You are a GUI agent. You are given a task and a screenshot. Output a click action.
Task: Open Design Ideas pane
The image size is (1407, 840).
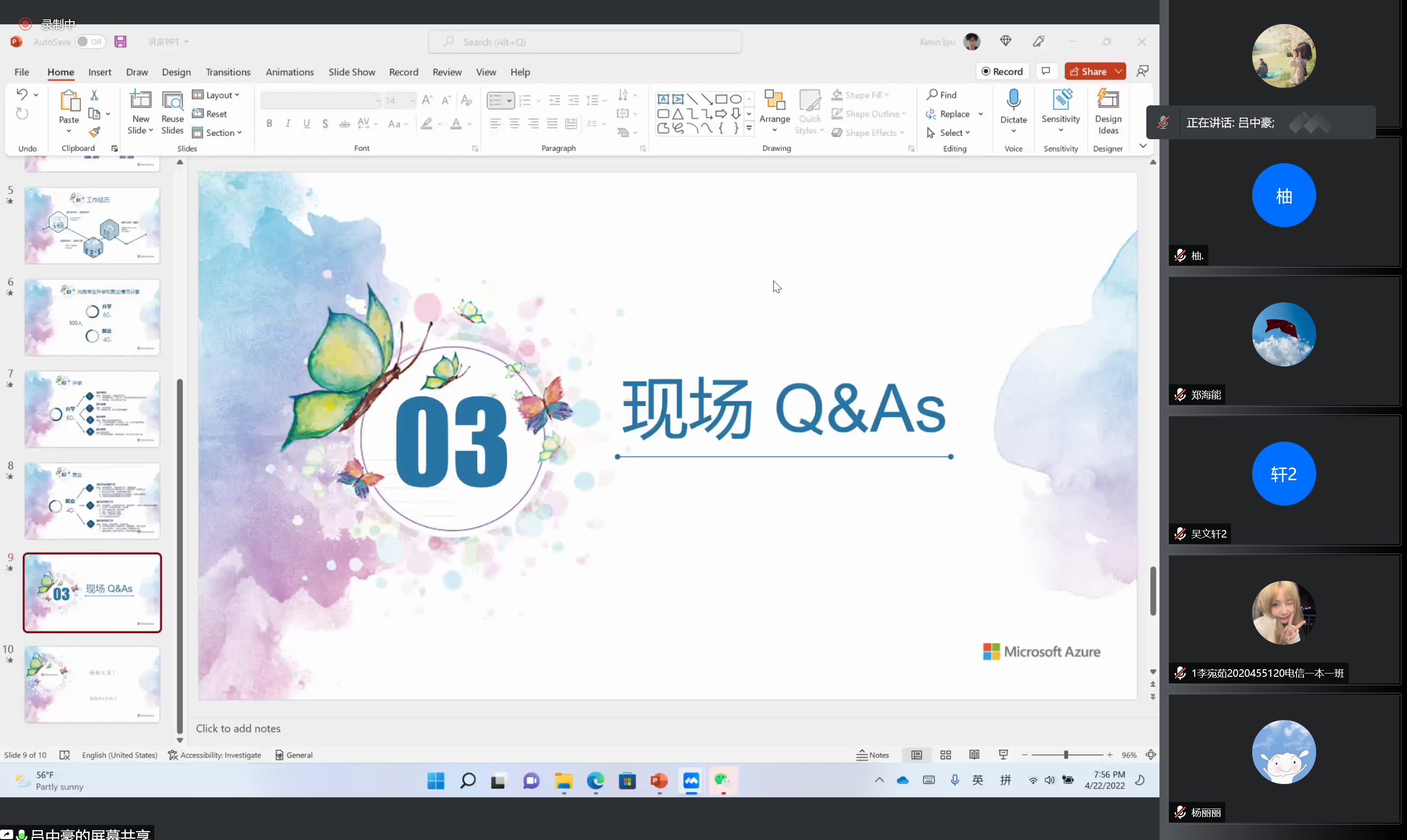click(x=1108, y=112)
